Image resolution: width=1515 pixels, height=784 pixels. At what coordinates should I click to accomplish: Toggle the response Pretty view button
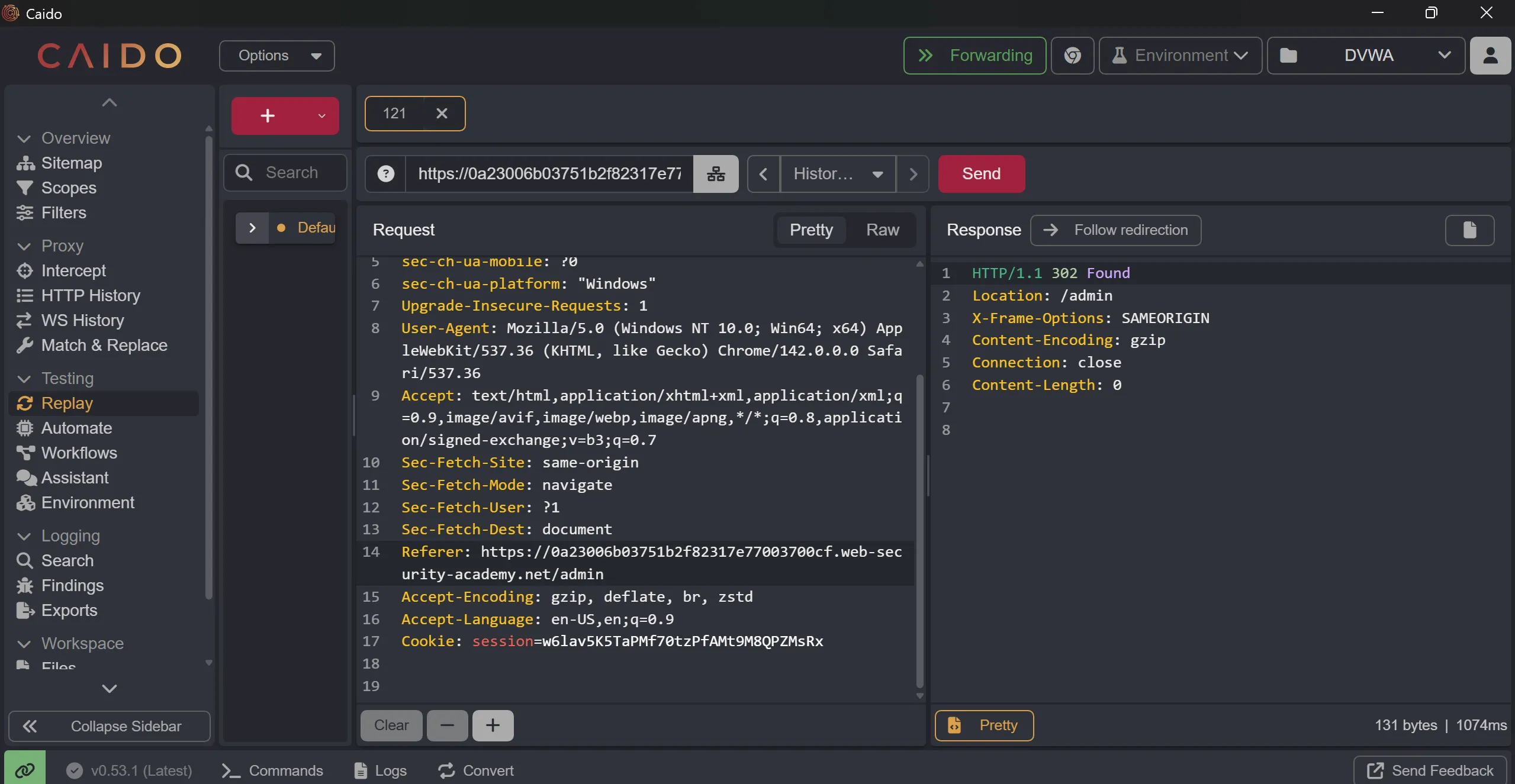coord(984,725)
